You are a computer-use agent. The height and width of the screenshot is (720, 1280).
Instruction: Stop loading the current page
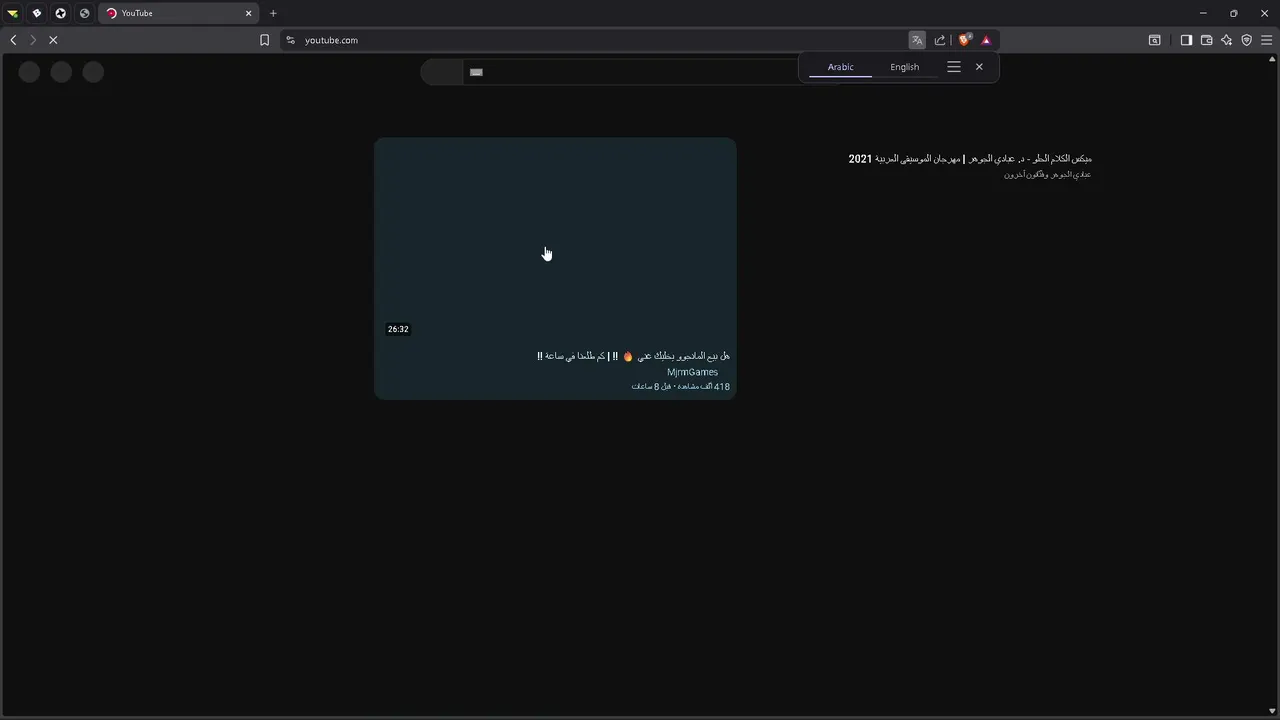[53, 40]
